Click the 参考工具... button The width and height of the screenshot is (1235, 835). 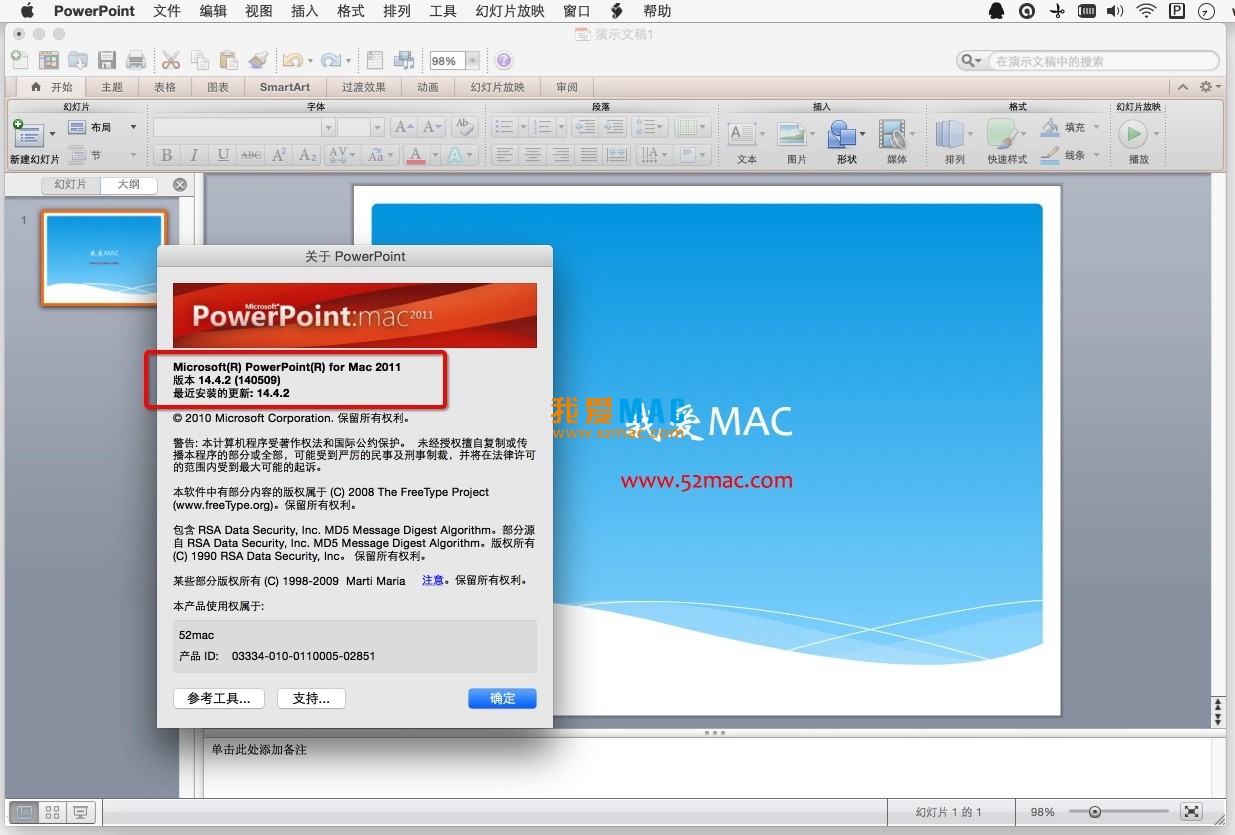(219, 698)
